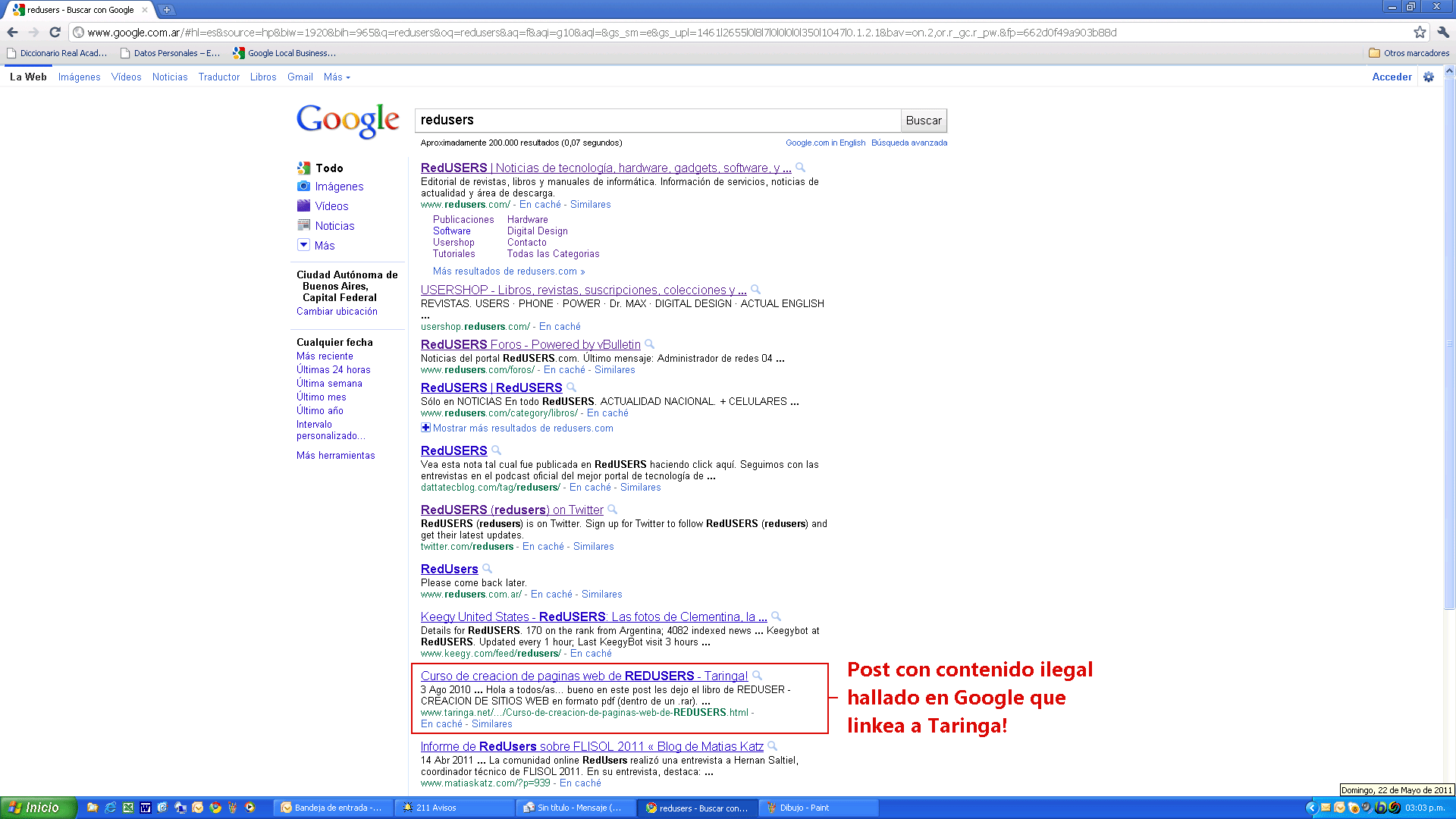Open the Libros top navigation link
Image resolution: width=1456 pixels, height=819 pixels.
pyautogui.click(x=263, y=77)
